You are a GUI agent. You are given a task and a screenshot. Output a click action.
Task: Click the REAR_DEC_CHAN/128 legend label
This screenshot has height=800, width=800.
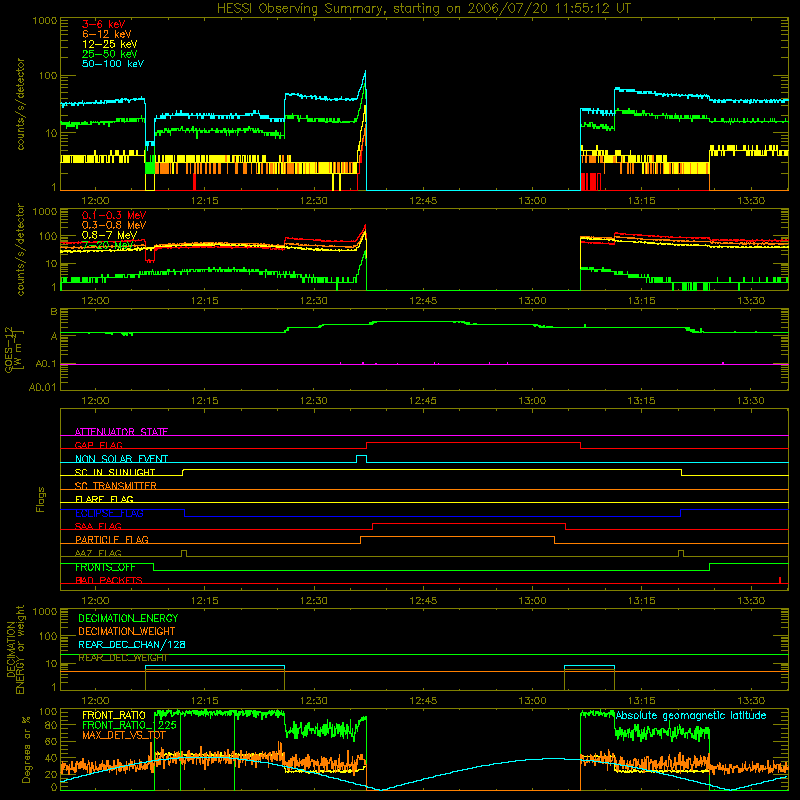(x=132, y=644)
